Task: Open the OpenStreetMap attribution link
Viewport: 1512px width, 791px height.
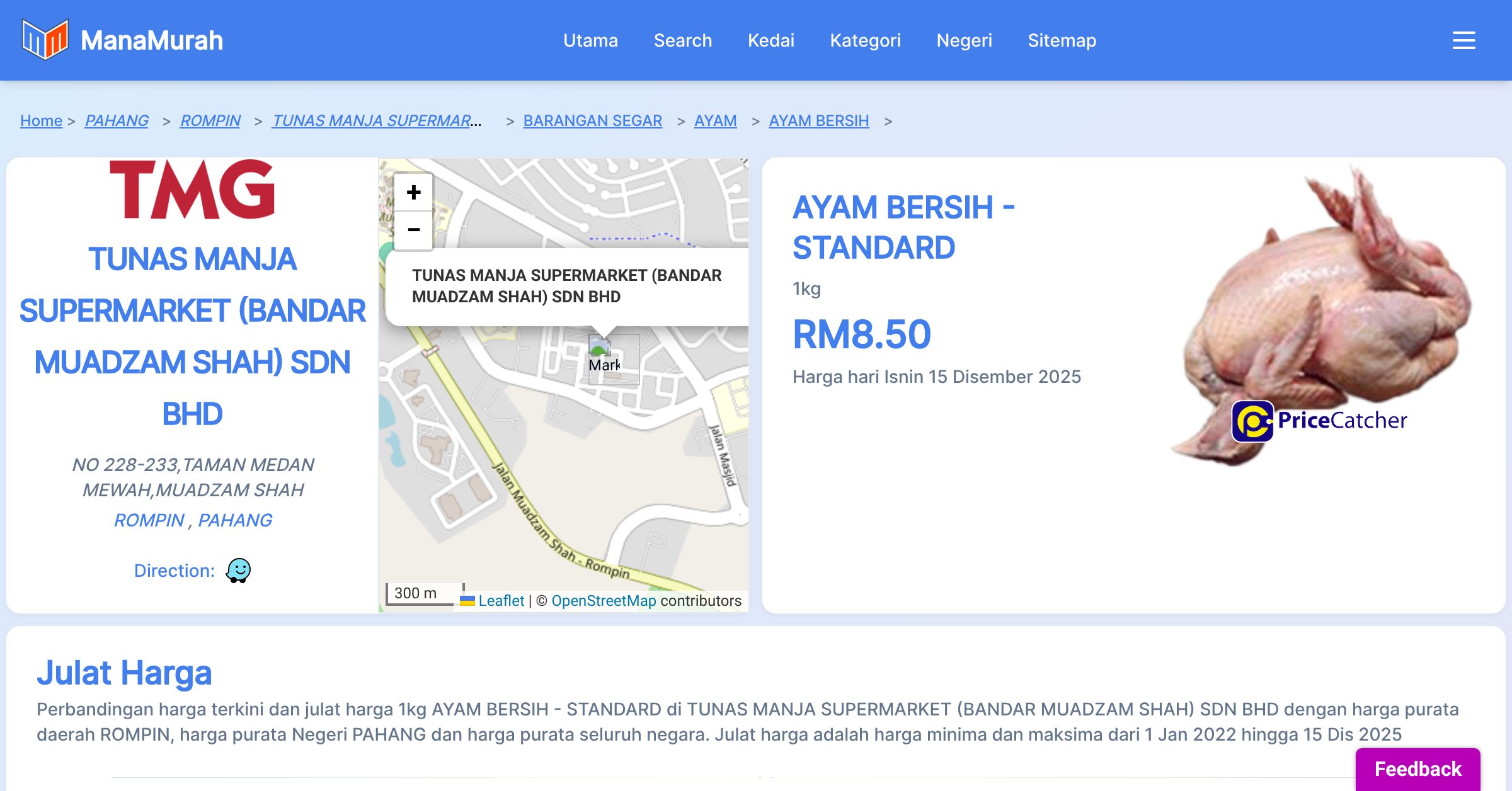Action: (604, 601)
